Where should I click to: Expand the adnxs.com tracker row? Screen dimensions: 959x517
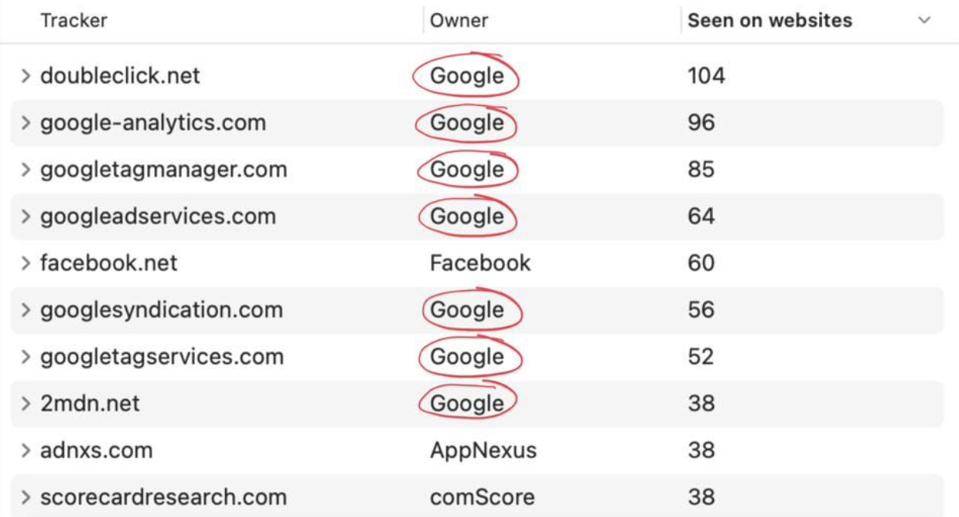[x=26, y=451]
